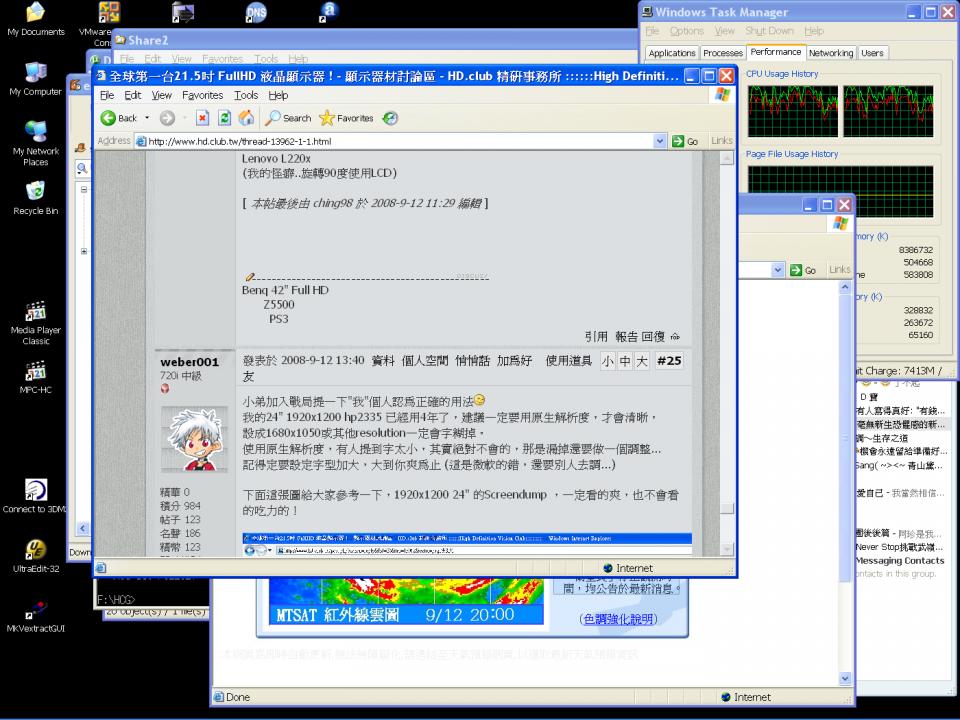Screen dimensions: 960x720
Task: Open the Address bar dropdown list
Action: 660,140
